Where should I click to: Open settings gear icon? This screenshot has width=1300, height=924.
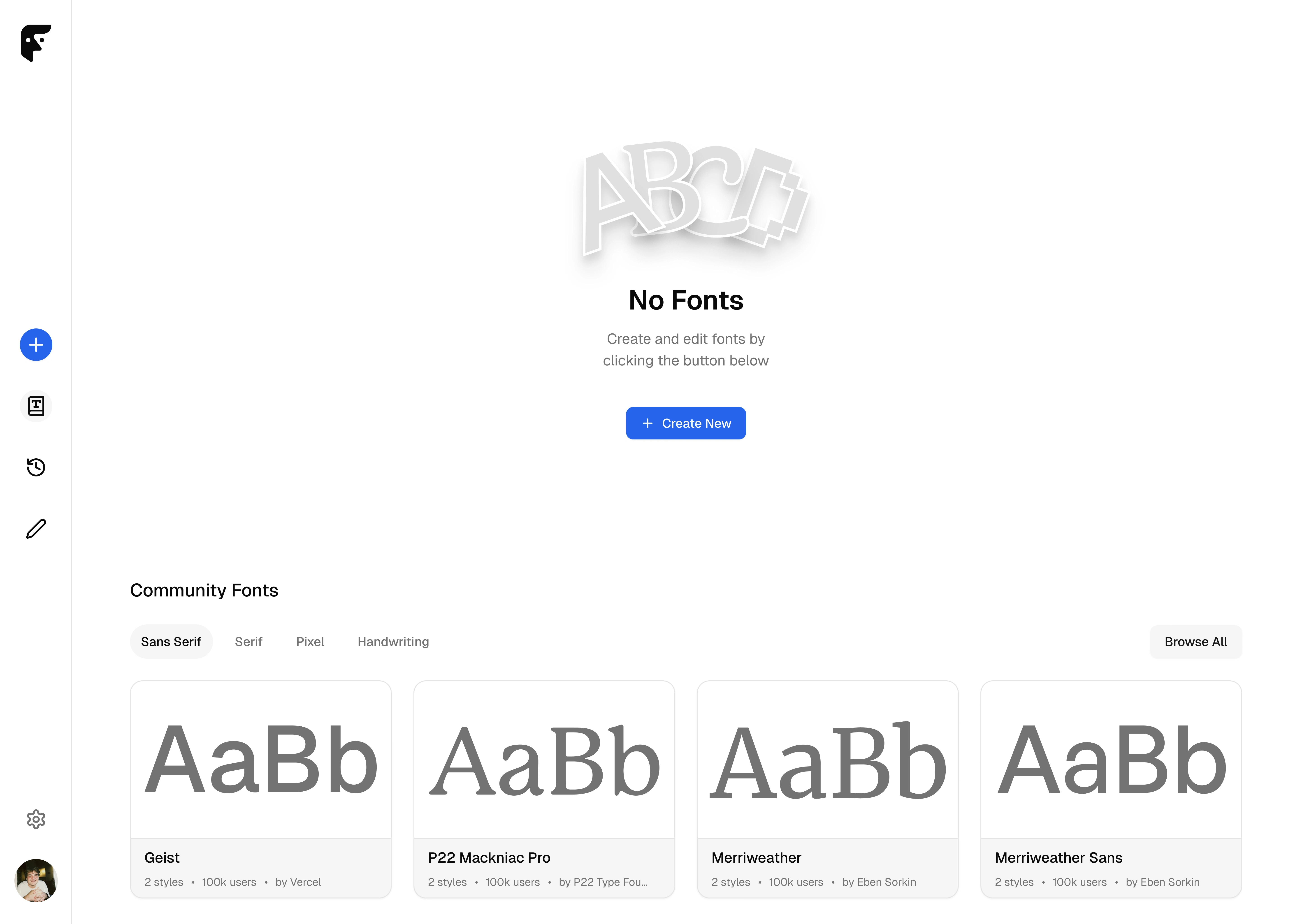(x=36, y=819)
